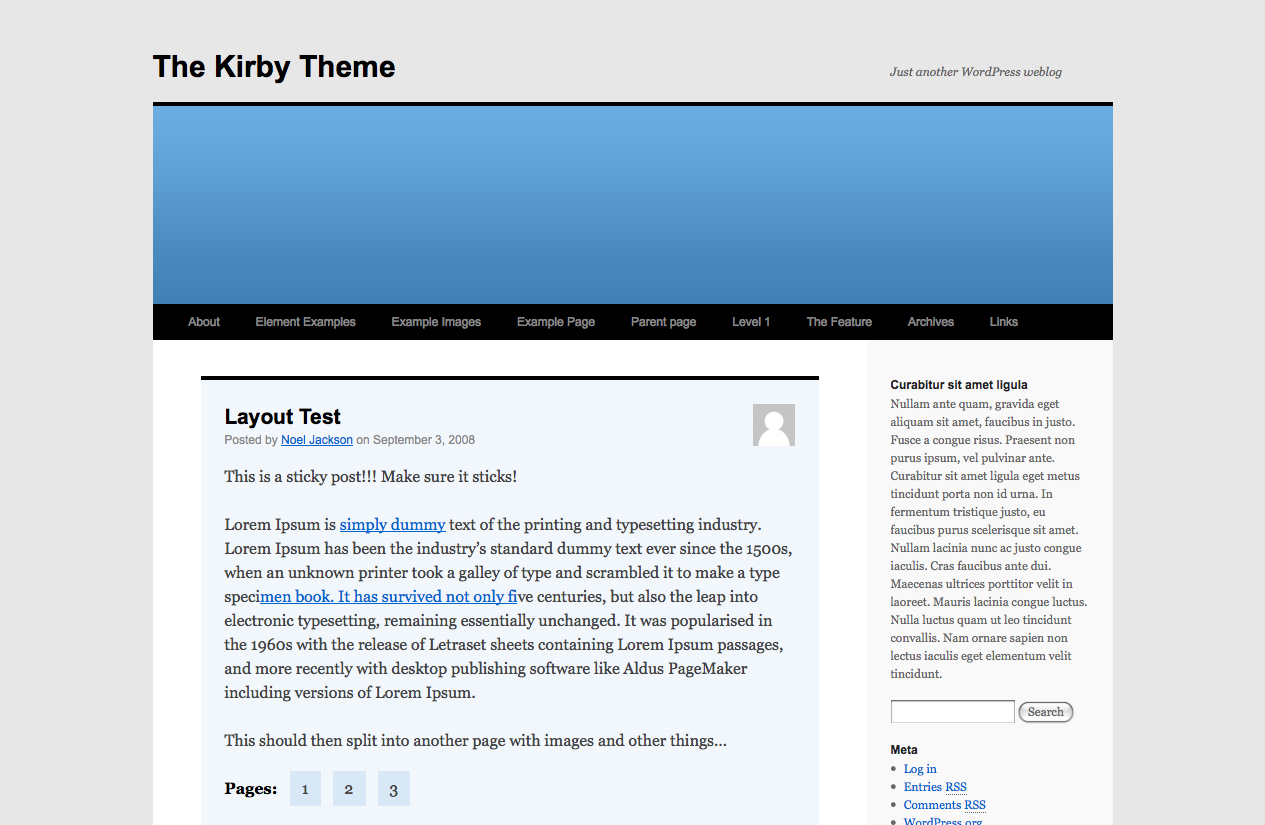Subscribe via the Entries RSS feed
Screen dimensions: 1265x825
(x=934, y=786)
